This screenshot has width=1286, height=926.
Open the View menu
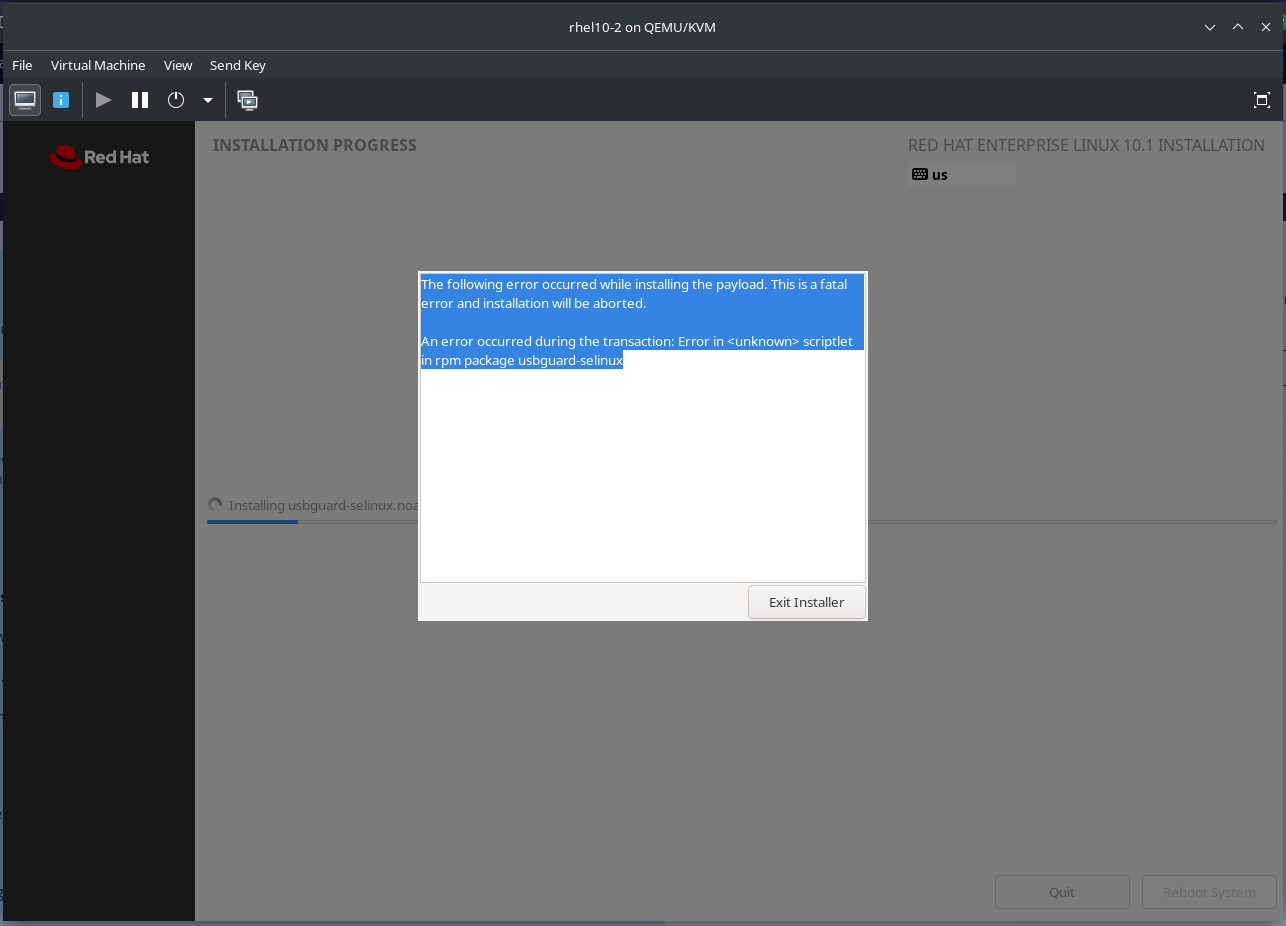[178, 65]
